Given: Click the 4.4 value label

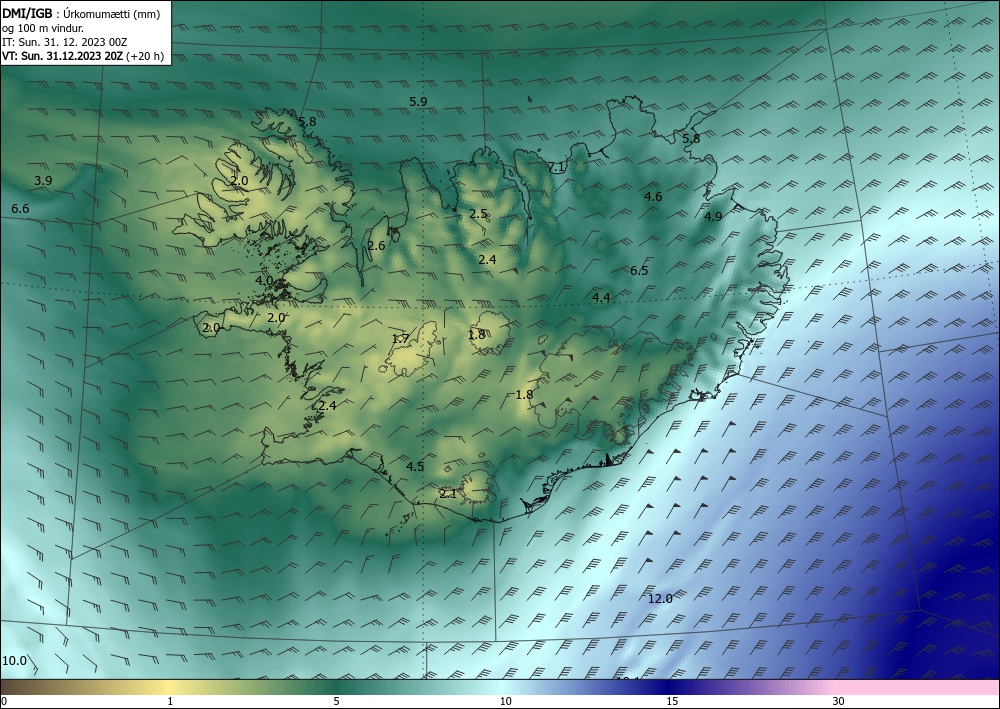Looking at the screenshot, I should [601, 298].
